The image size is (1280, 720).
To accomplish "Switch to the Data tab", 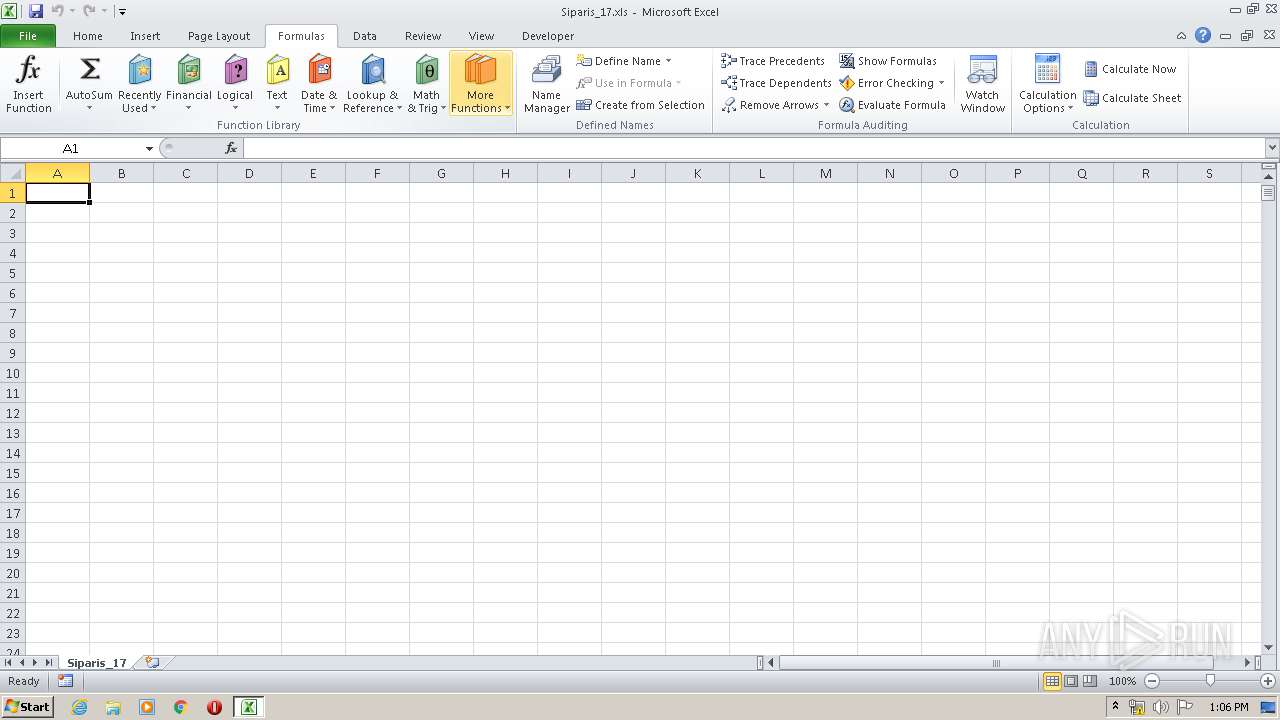I will (x=365, y=36).
